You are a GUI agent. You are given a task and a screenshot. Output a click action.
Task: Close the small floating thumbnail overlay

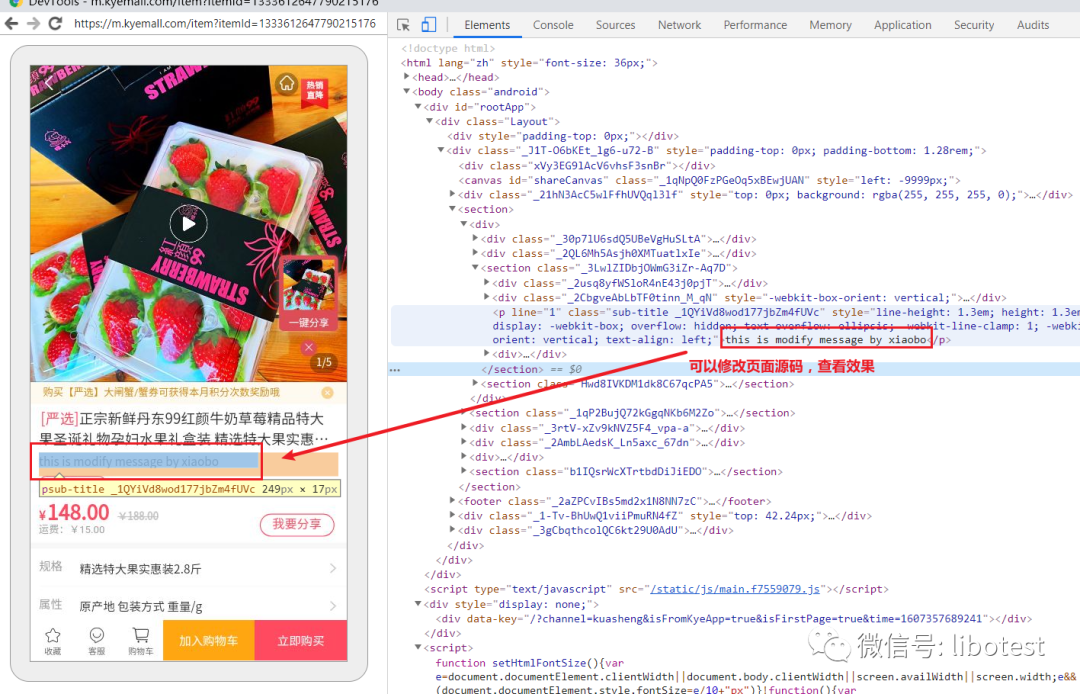(309, 348)
